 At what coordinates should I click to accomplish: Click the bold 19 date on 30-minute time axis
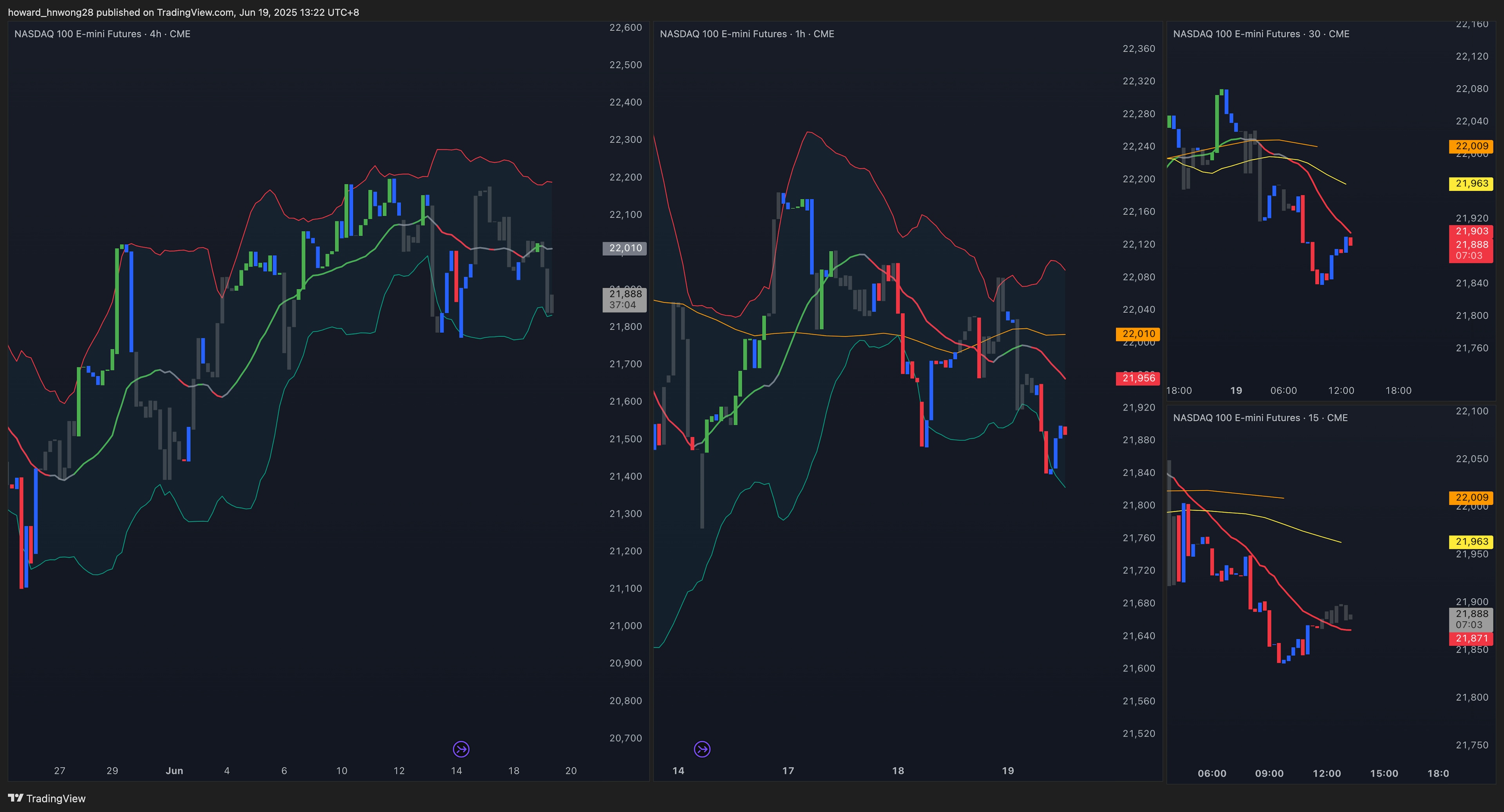click(x=1236, y=390)
